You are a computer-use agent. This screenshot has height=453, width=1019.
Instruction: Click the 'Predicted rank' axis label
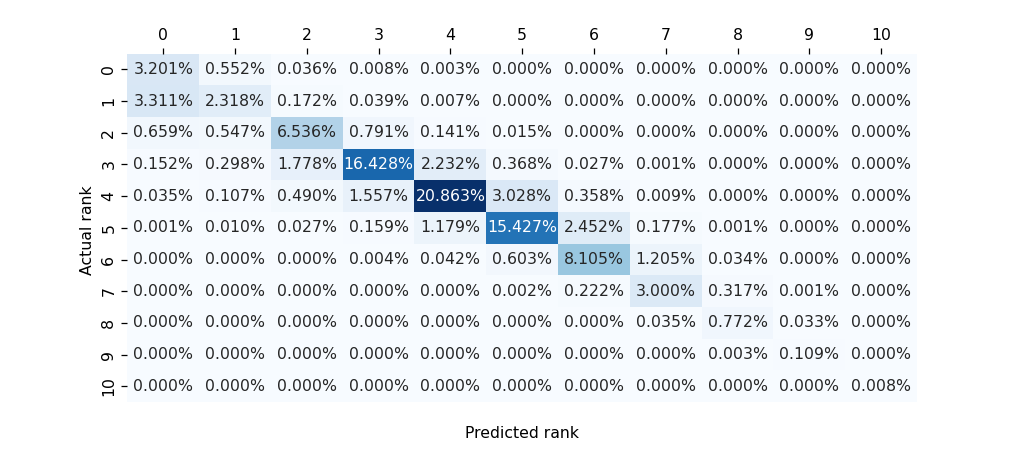[522, 432]
